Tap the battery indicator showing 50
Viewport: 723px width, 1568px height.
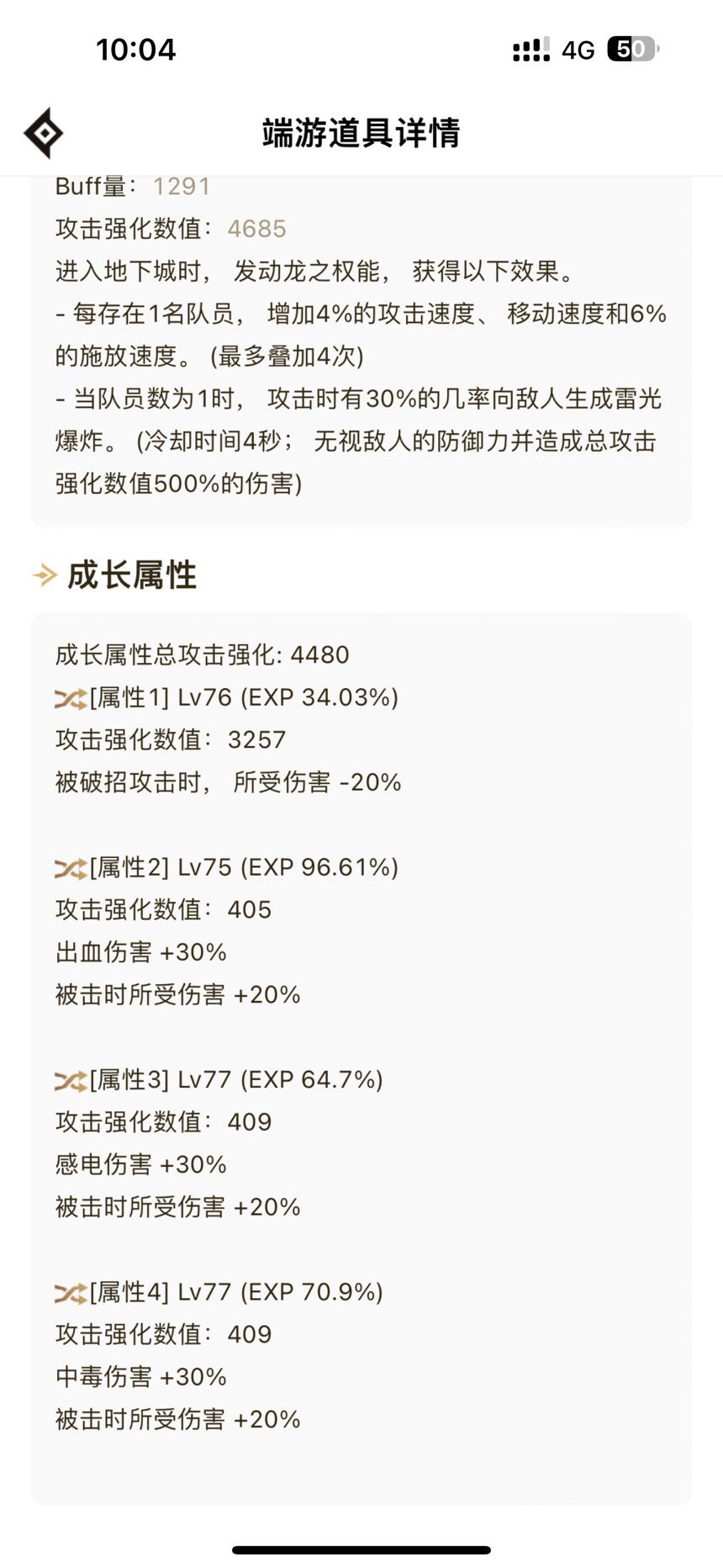[x=633, y=50]
